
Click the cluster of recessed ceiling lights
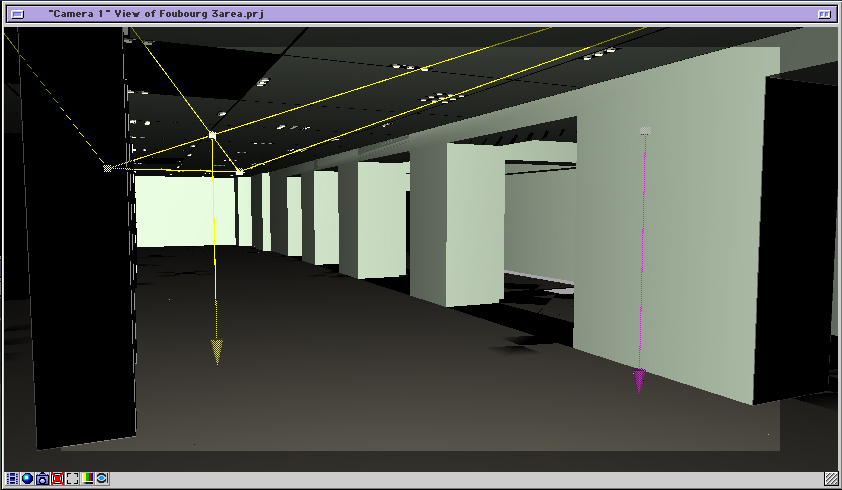[440, 98]
